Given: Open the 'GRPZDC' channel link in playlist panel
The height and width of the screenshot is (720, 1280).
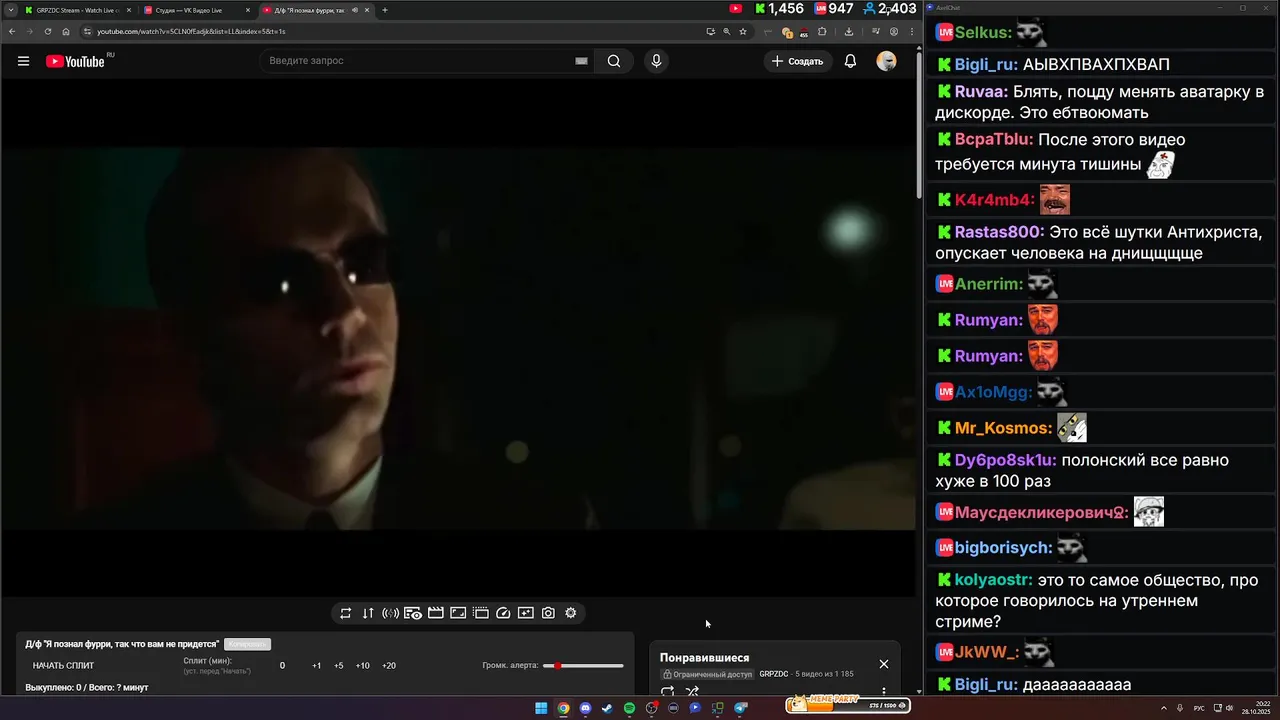Looking at the screenshot, I should click(x=773, y=674).
